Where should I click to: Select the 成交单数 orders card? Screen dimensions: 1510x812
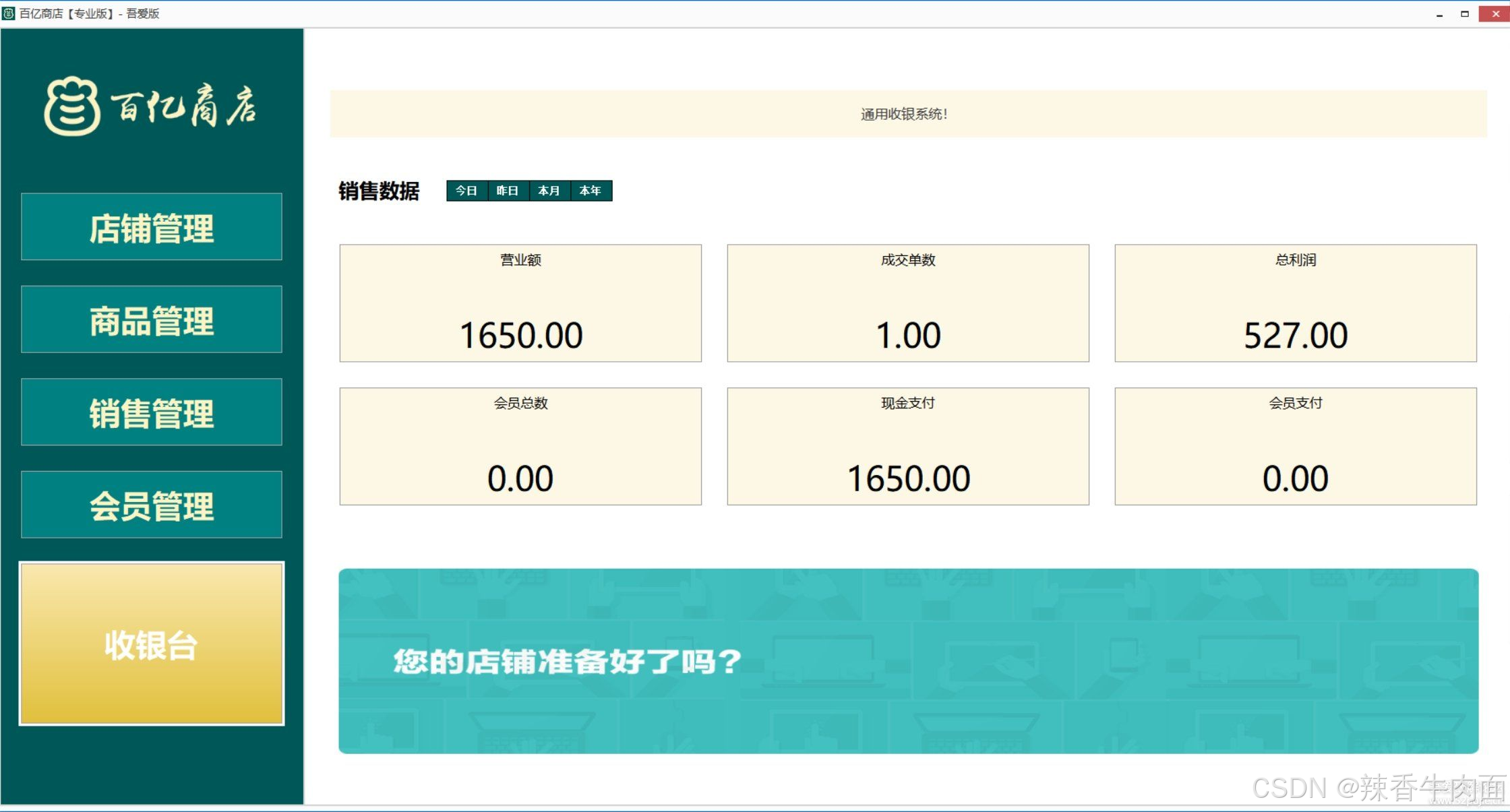tap(907, 303)
